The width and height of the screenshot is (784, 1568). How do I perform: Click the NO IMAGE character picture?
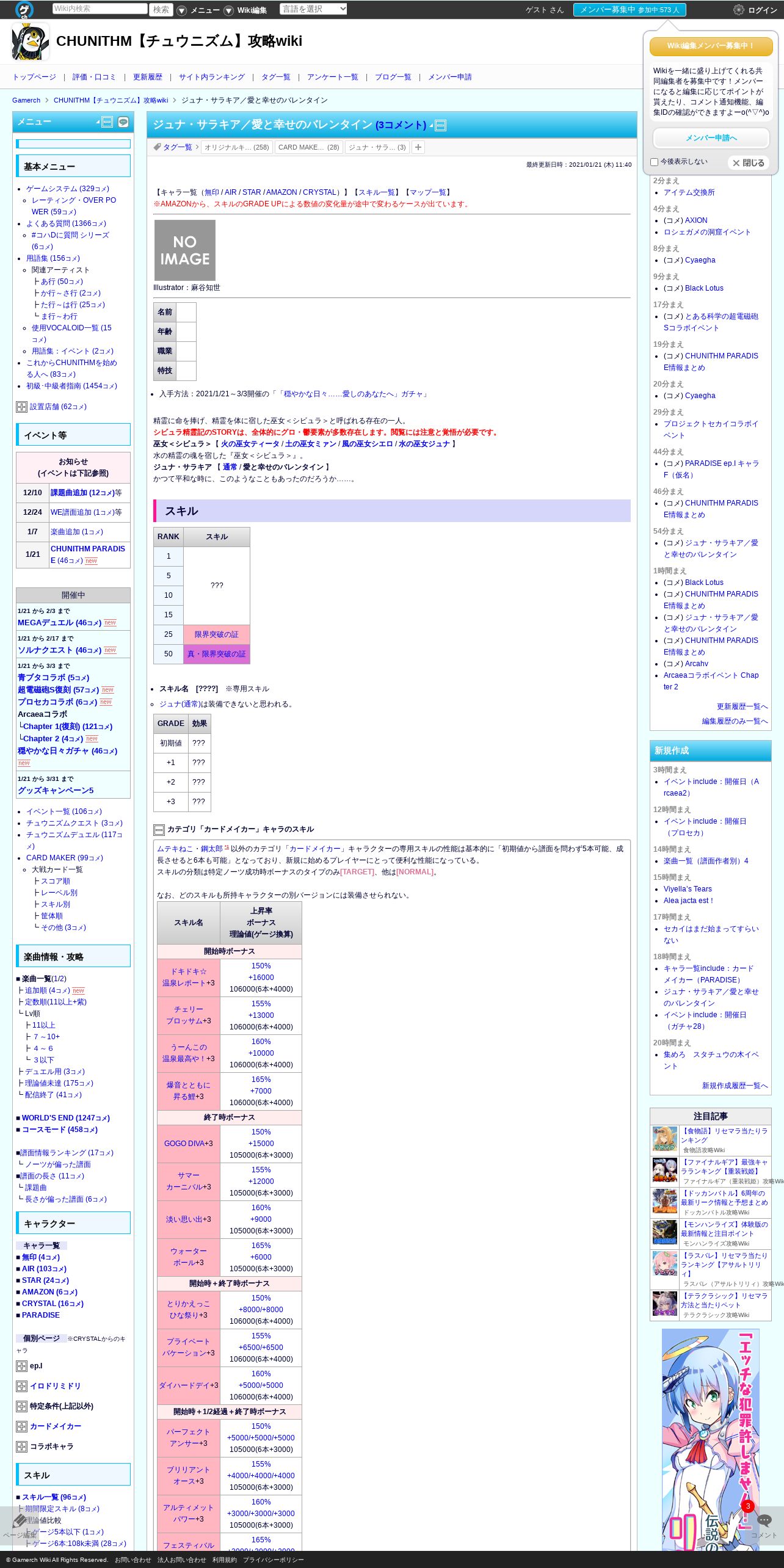coord(185,250)
